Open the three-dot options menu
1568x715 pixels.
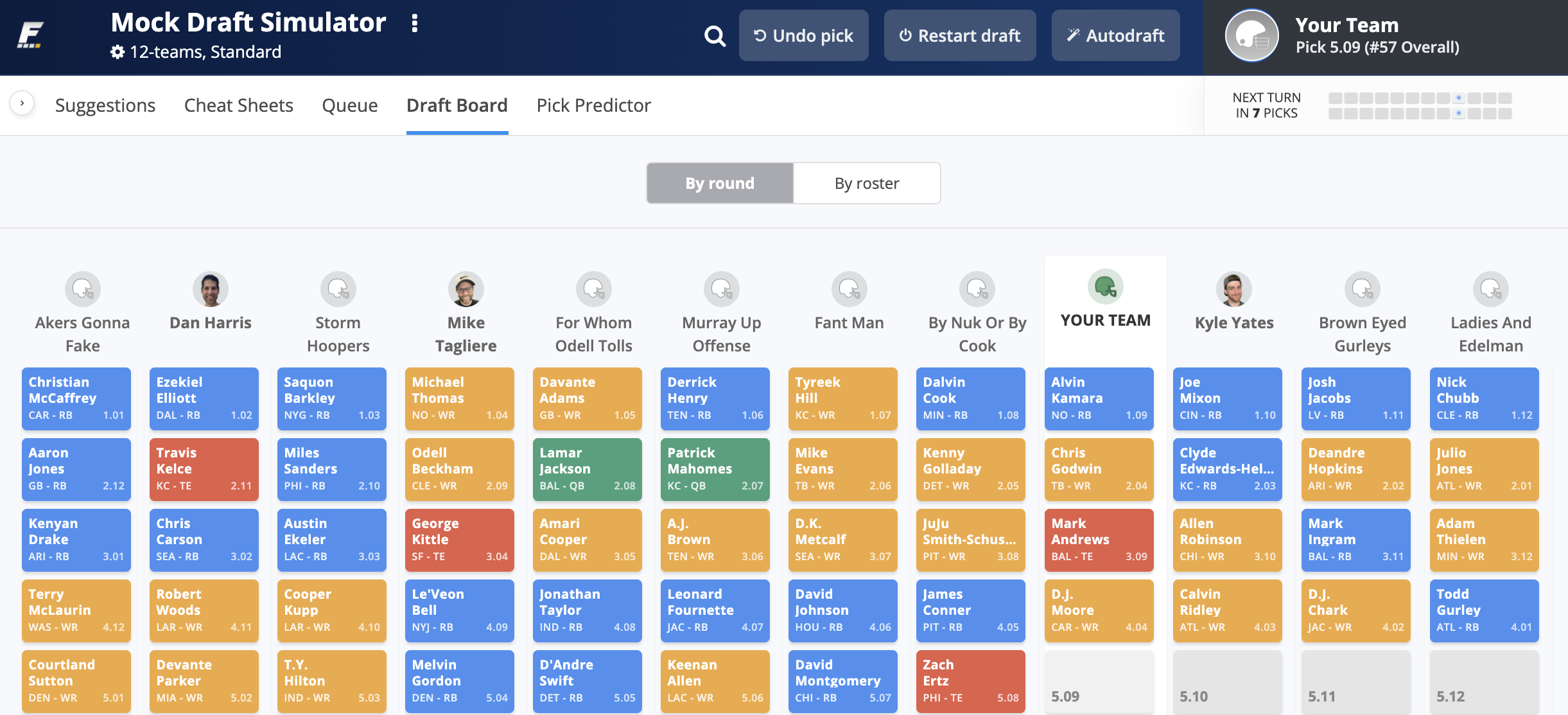pyautogui.click(x=415, y=24)
